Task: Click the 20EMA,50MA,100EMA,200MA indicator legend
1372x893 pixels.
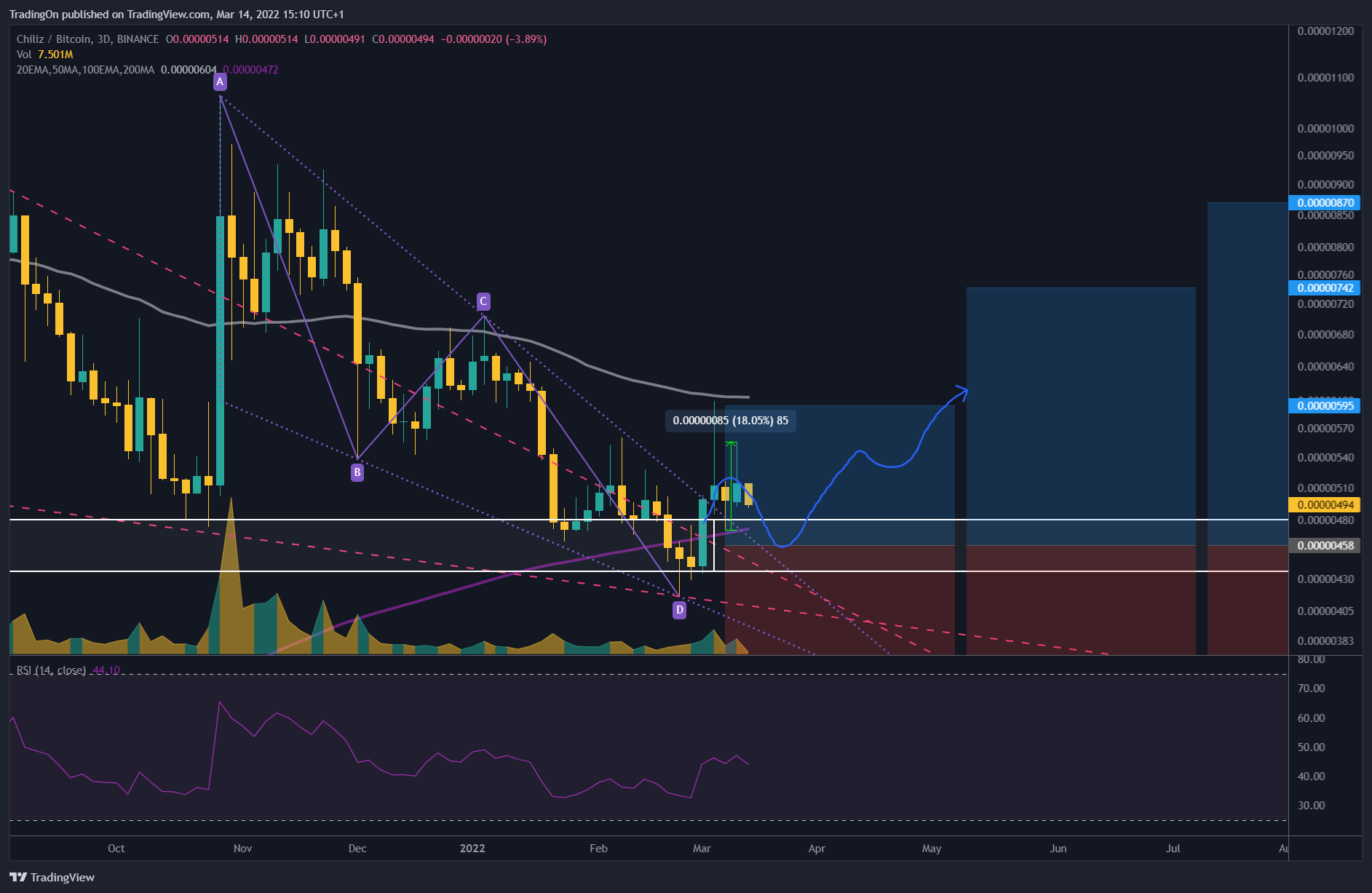Action: [85, 70]
